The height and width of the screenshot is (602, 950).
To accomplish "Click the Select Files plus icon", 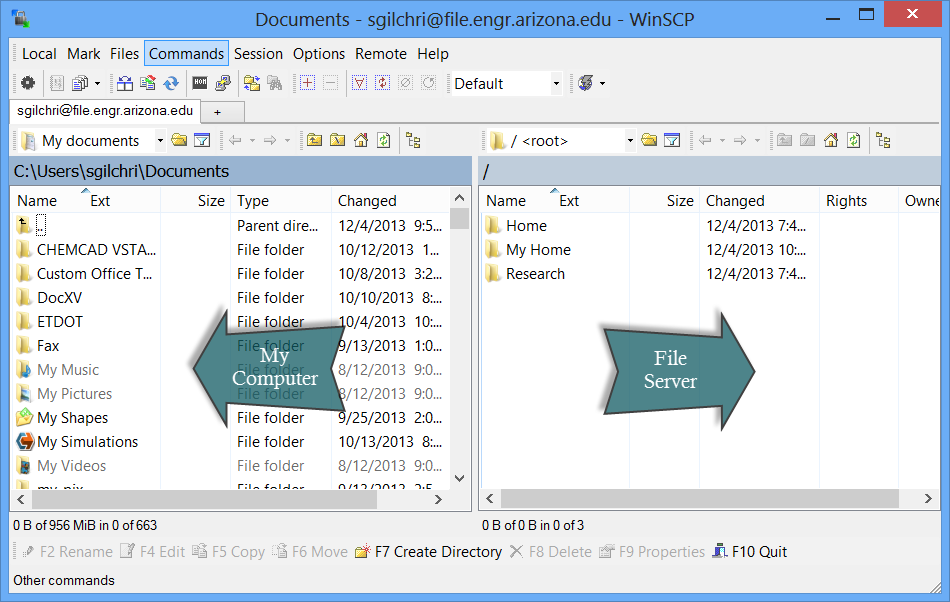I will 307,83.
